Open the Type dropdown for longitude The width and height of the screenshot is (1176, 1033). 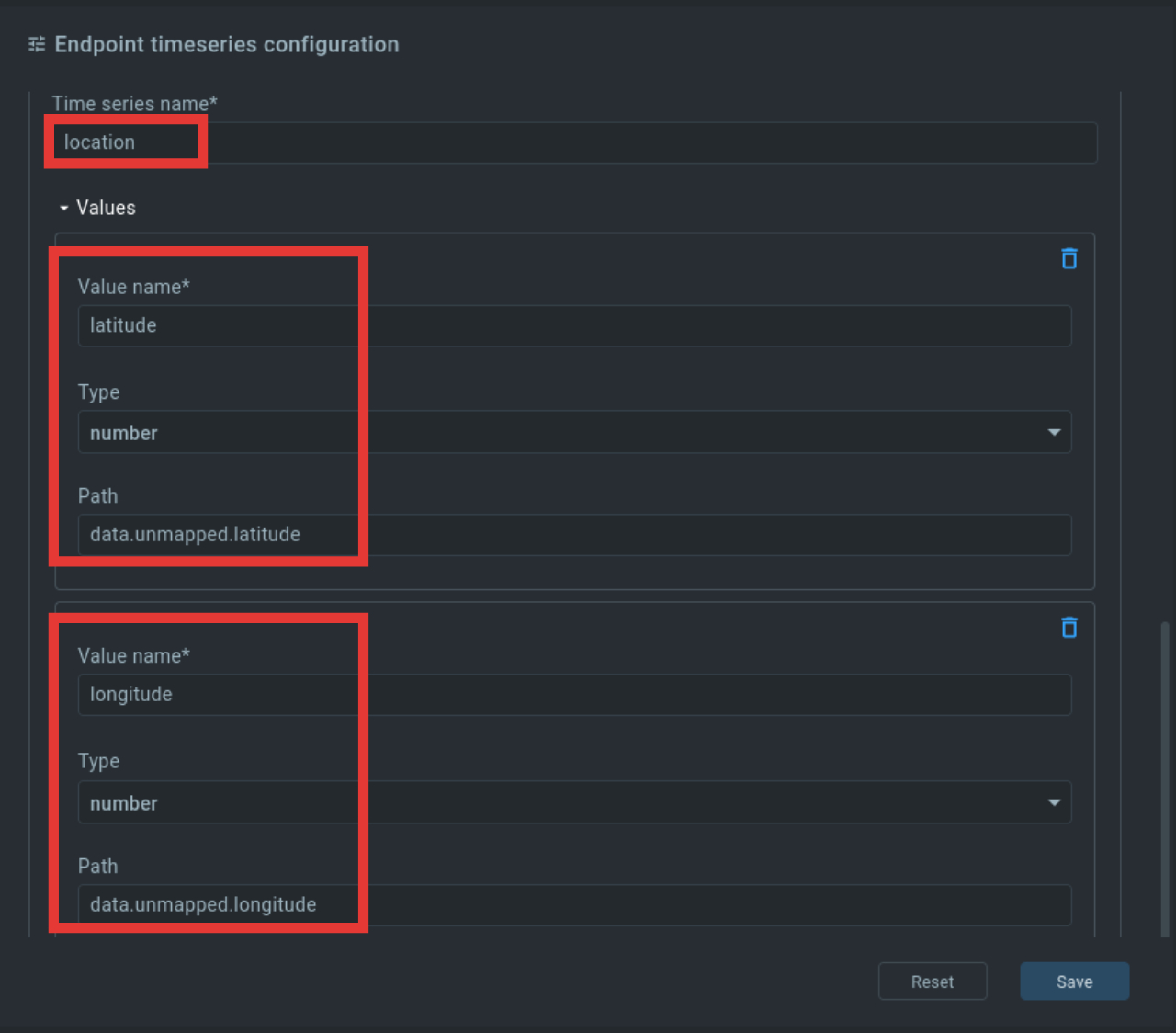[x=574, y=802]
